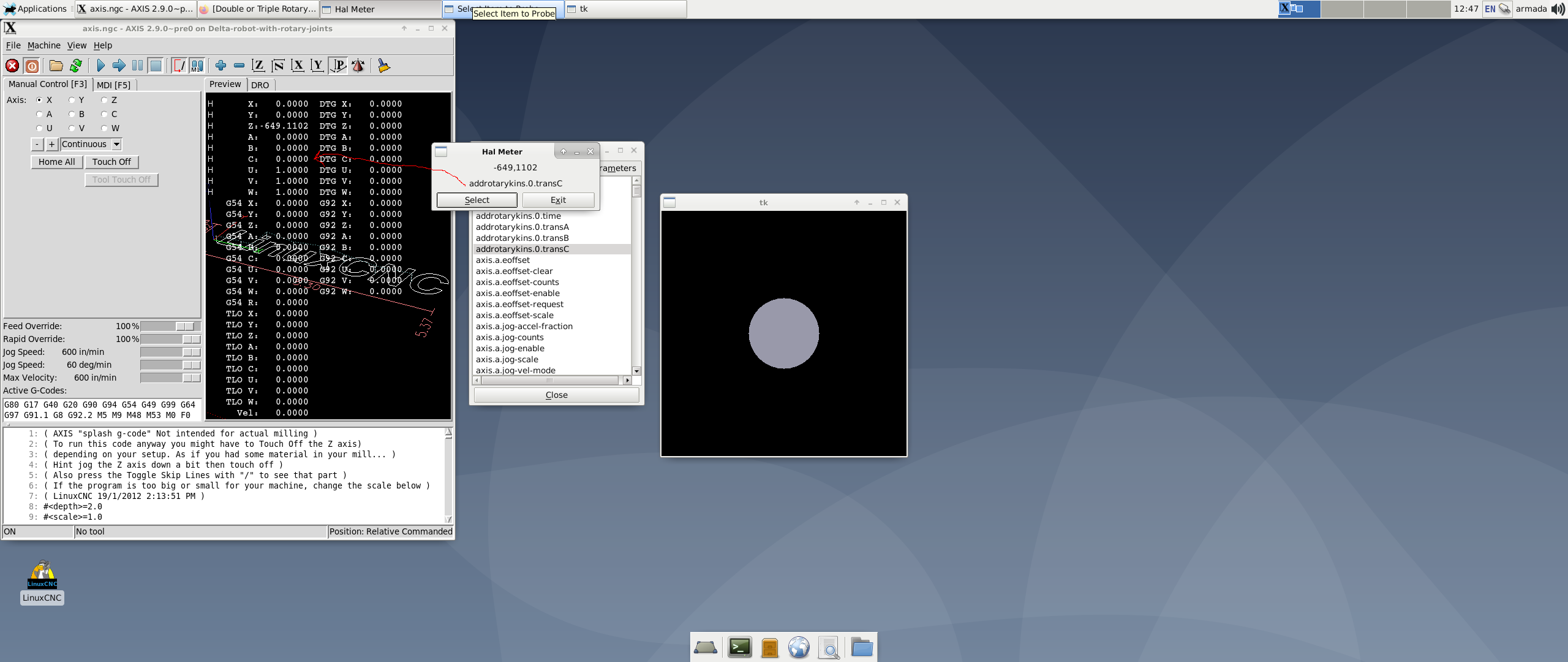
Task: Switch to rotated Z view
Action: 278,66
